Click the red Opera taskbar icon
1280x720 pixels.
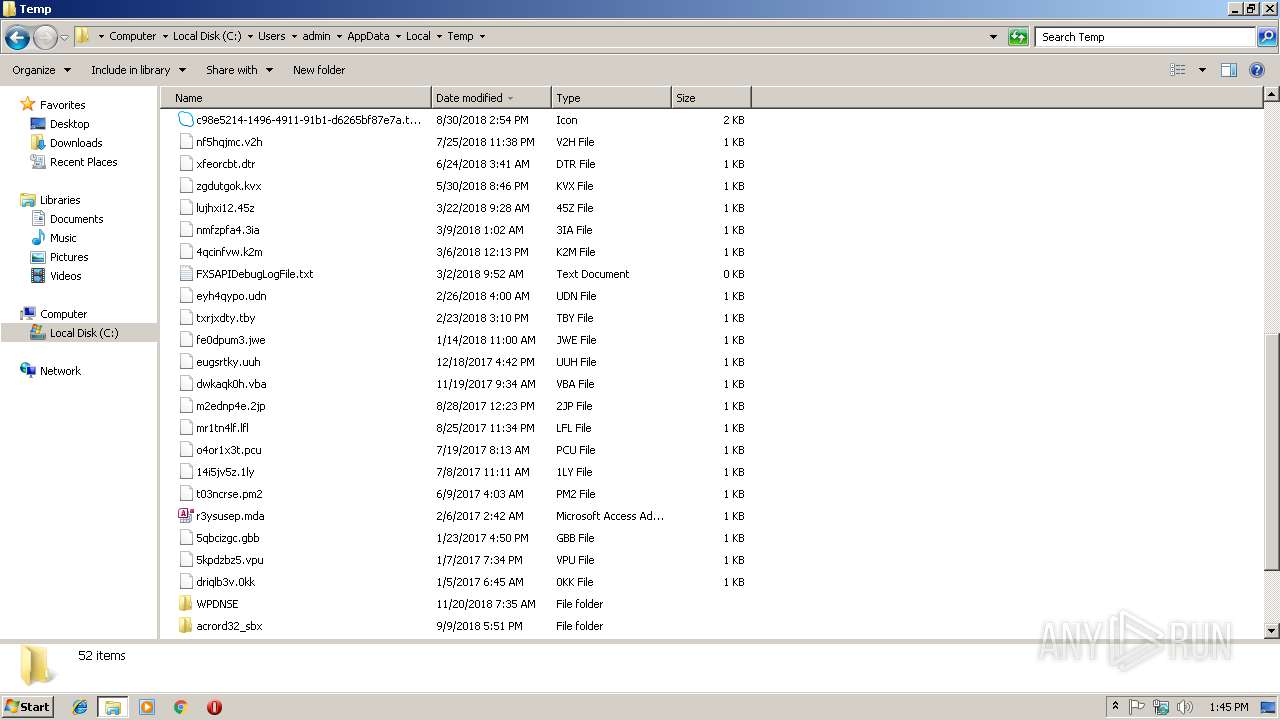(214, 707)
